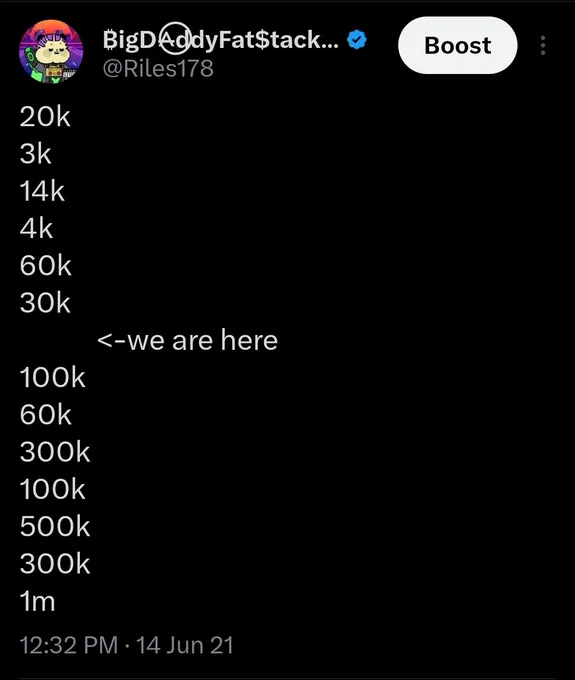Click the '1m' line of tweet
Viewport: 575px width, 680px height.
[37, 602]
